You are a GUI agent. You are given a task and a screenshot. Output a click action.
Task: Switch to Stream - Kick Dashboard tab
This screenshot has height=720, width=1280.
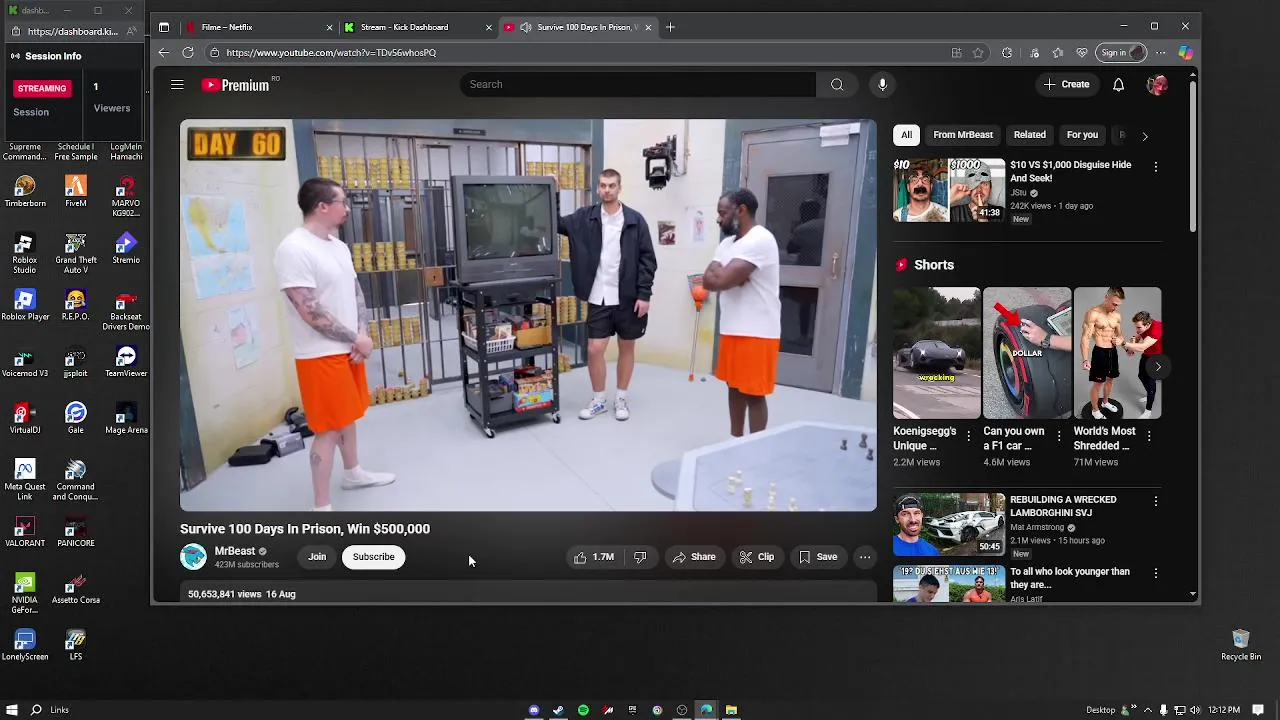click(x=417, y=27)
